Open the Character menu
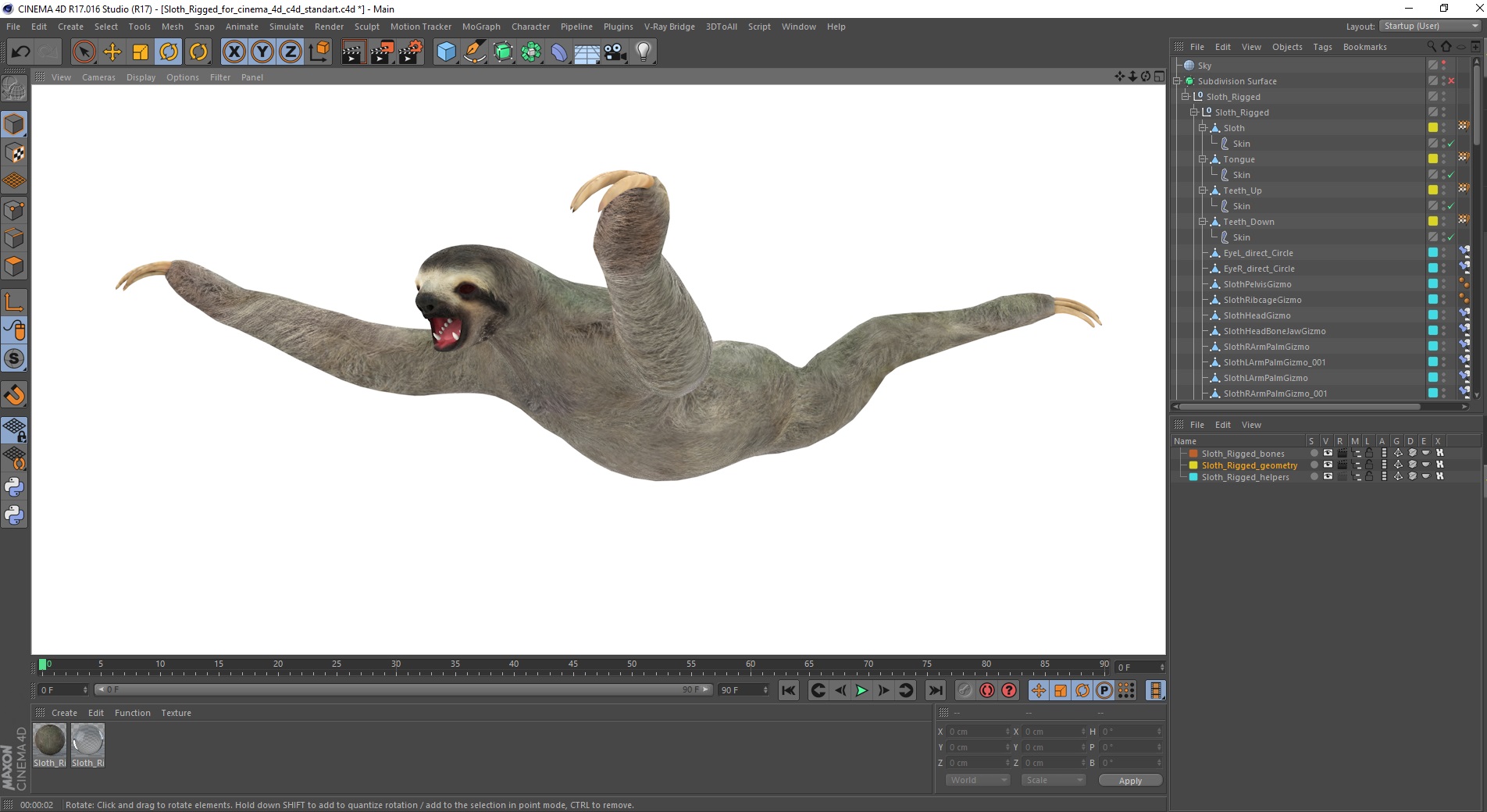Screen dimensions: 1487x812 530,27
